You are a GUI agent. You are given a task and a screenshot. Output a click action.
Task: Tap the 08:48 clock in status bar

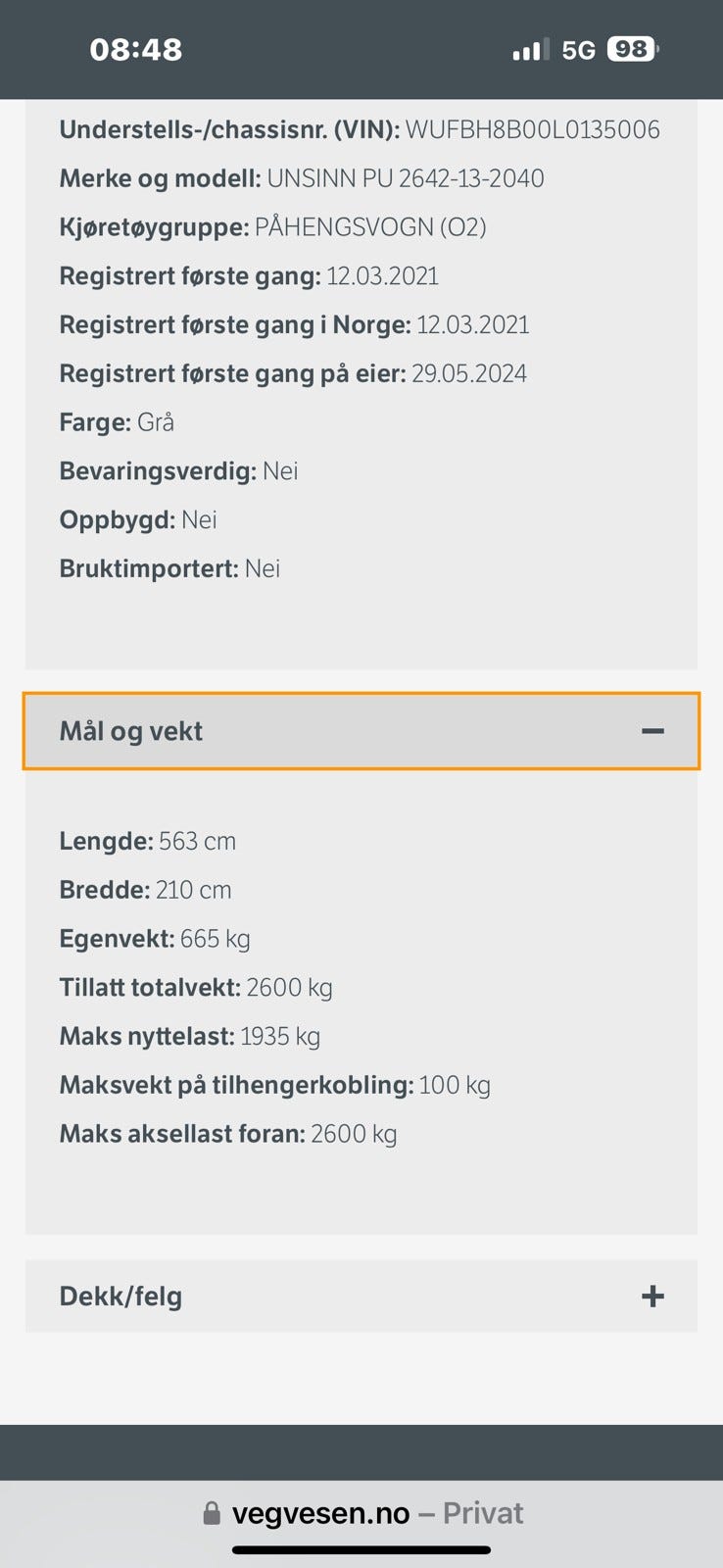(x=136, y=50)
